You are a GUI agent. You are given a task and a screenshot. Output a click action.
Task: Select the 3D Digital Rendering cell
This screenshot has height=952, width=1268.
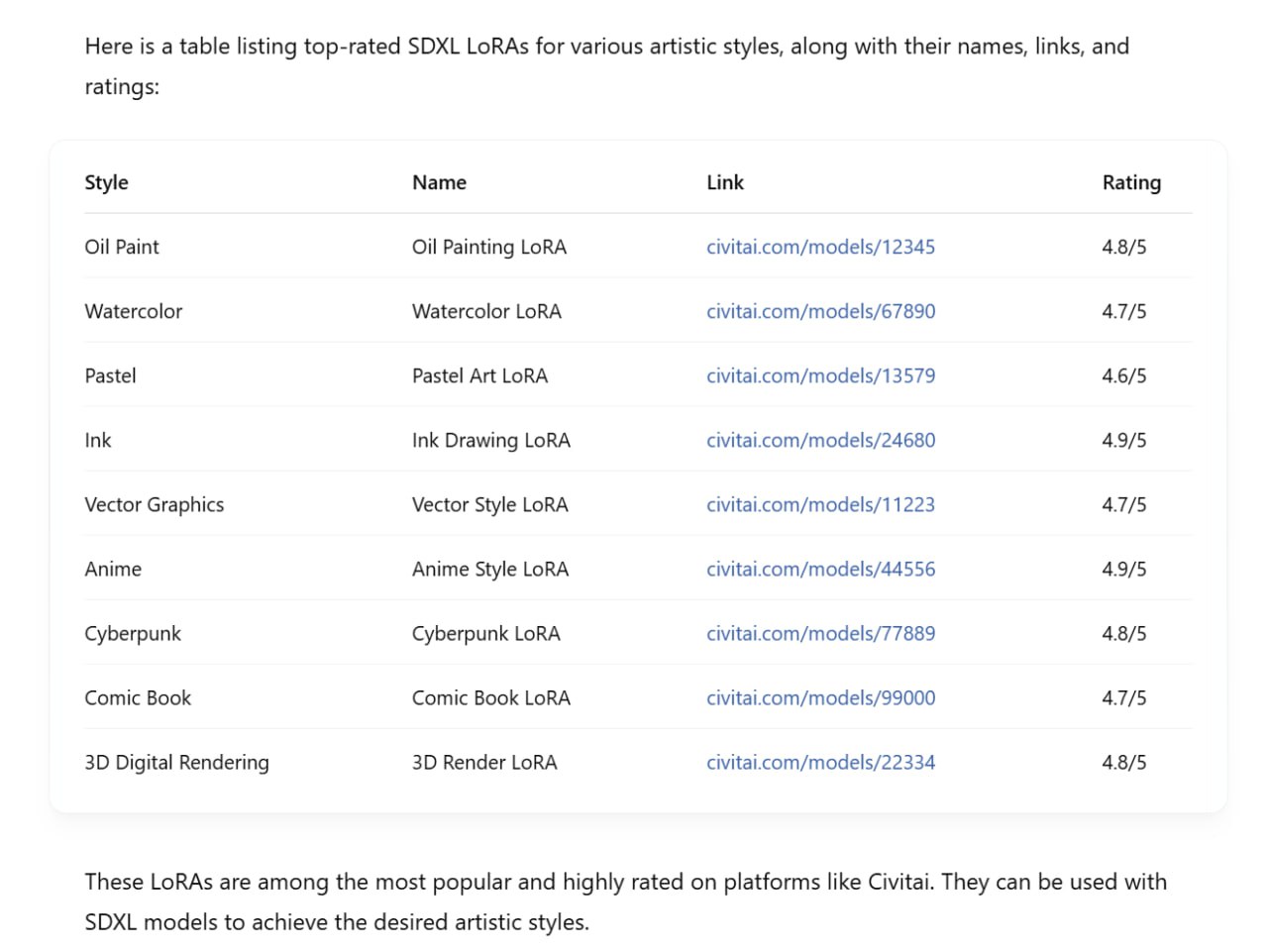click(x=176, y=762)
